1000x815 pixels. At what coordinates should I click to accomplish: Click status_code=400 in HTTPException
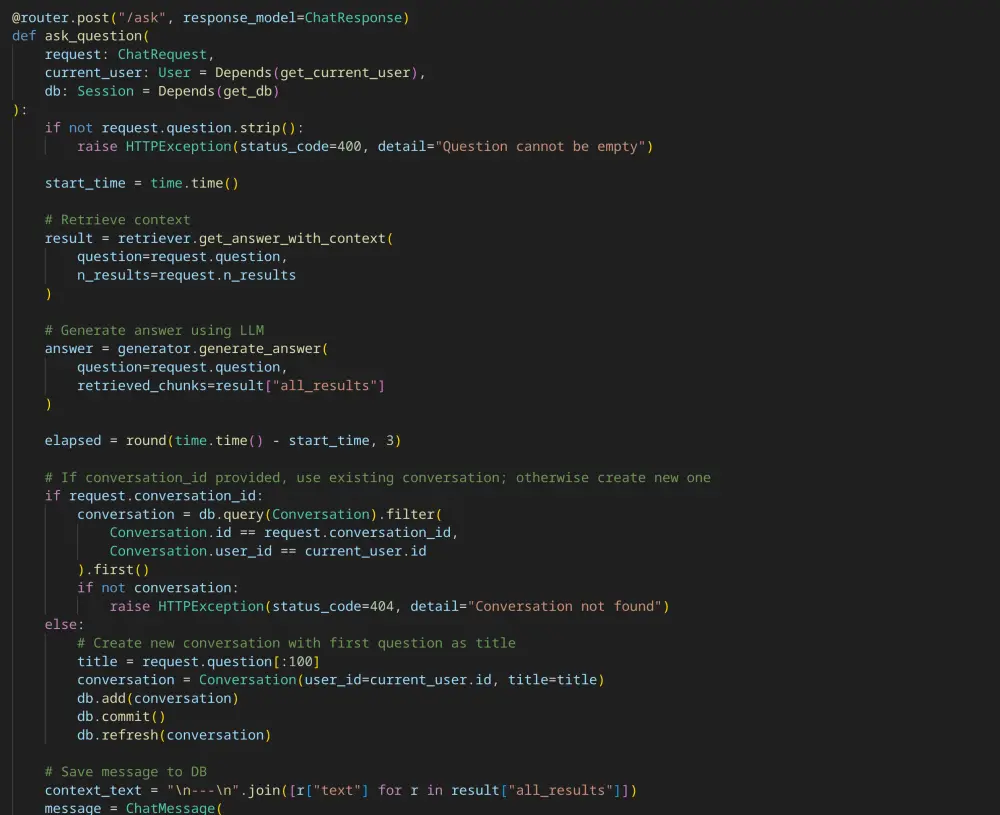(x=300, y=147)
